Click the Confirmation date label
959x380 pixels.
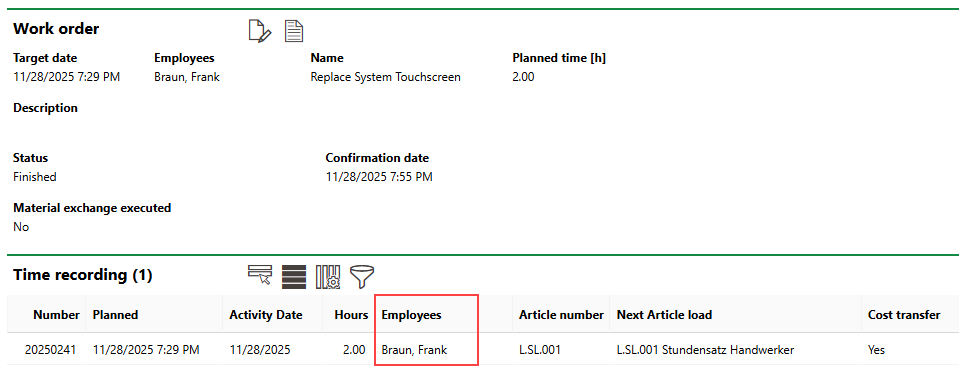377,158
